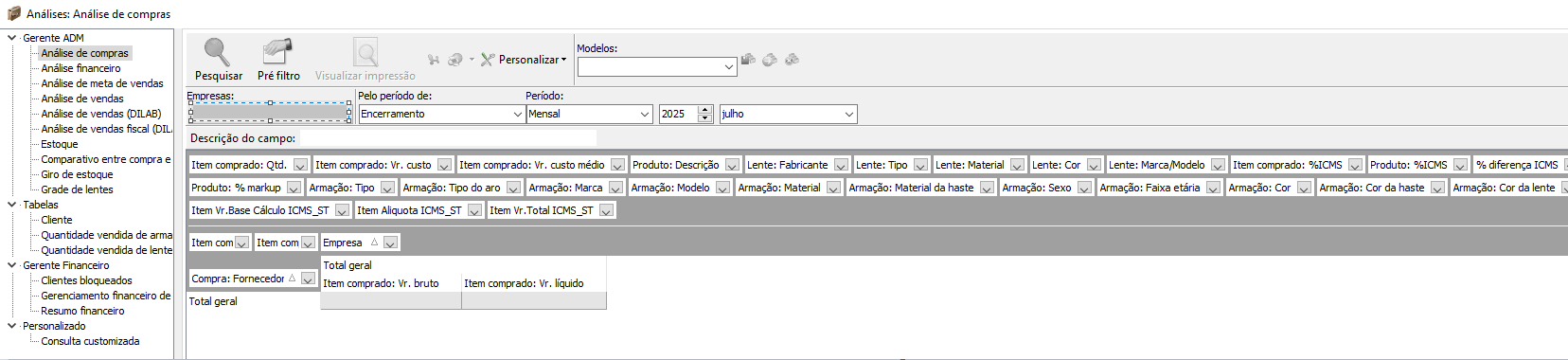Click the sort arrow on Compra: Fornecedor
Screen dimensions: 1568x360
pyautogui.click(x=293, y=279)
